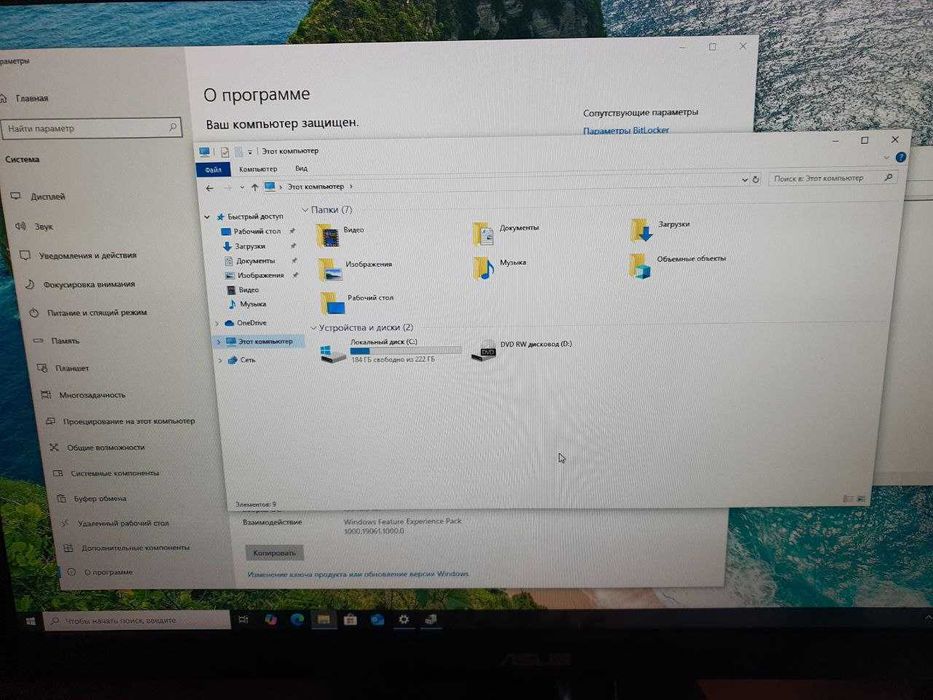Go up one folder level
This screenshot has width=933, height=700.
click(255, 188)
